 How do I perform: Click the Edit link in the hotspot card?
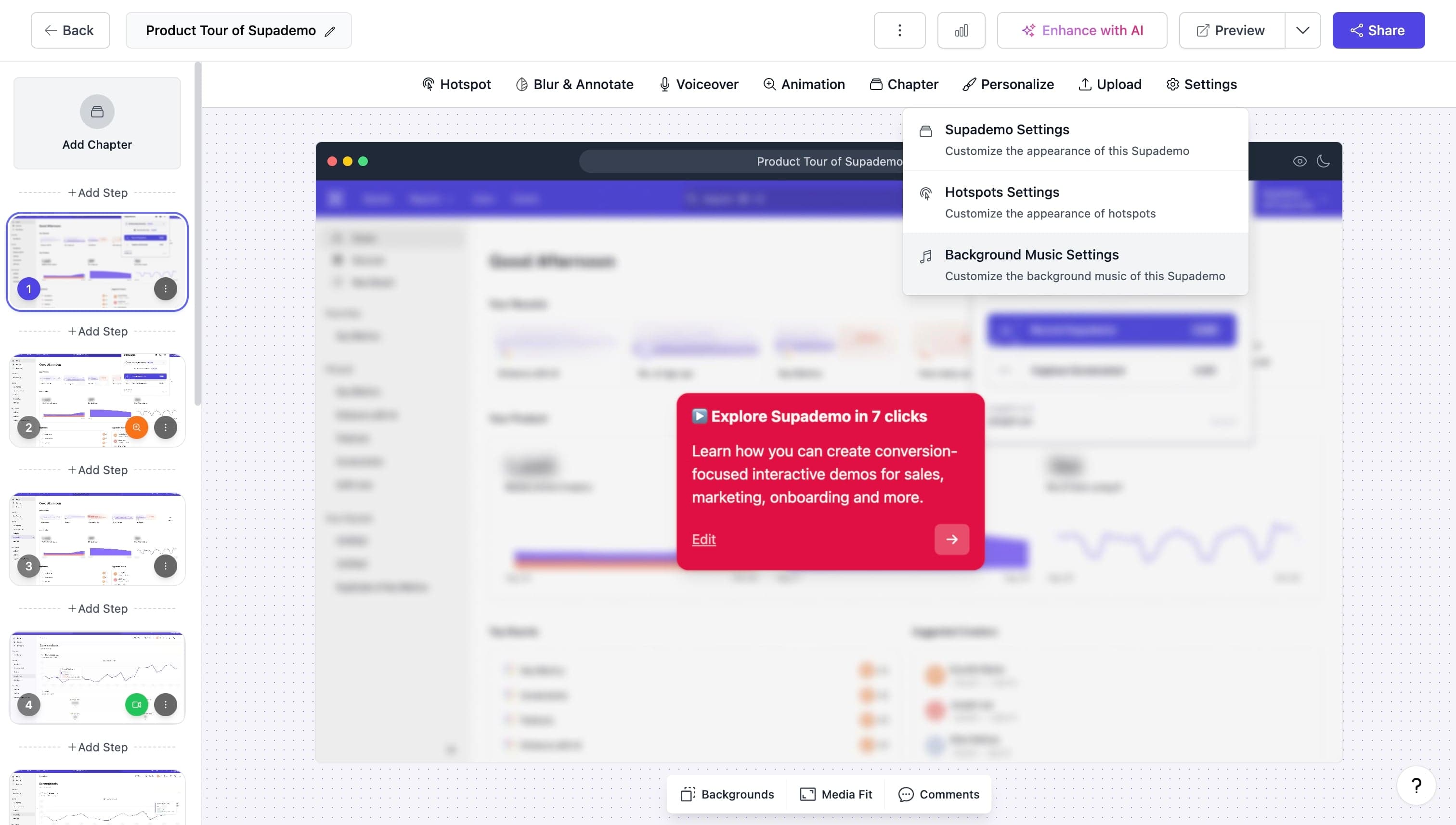pos(703,540)
